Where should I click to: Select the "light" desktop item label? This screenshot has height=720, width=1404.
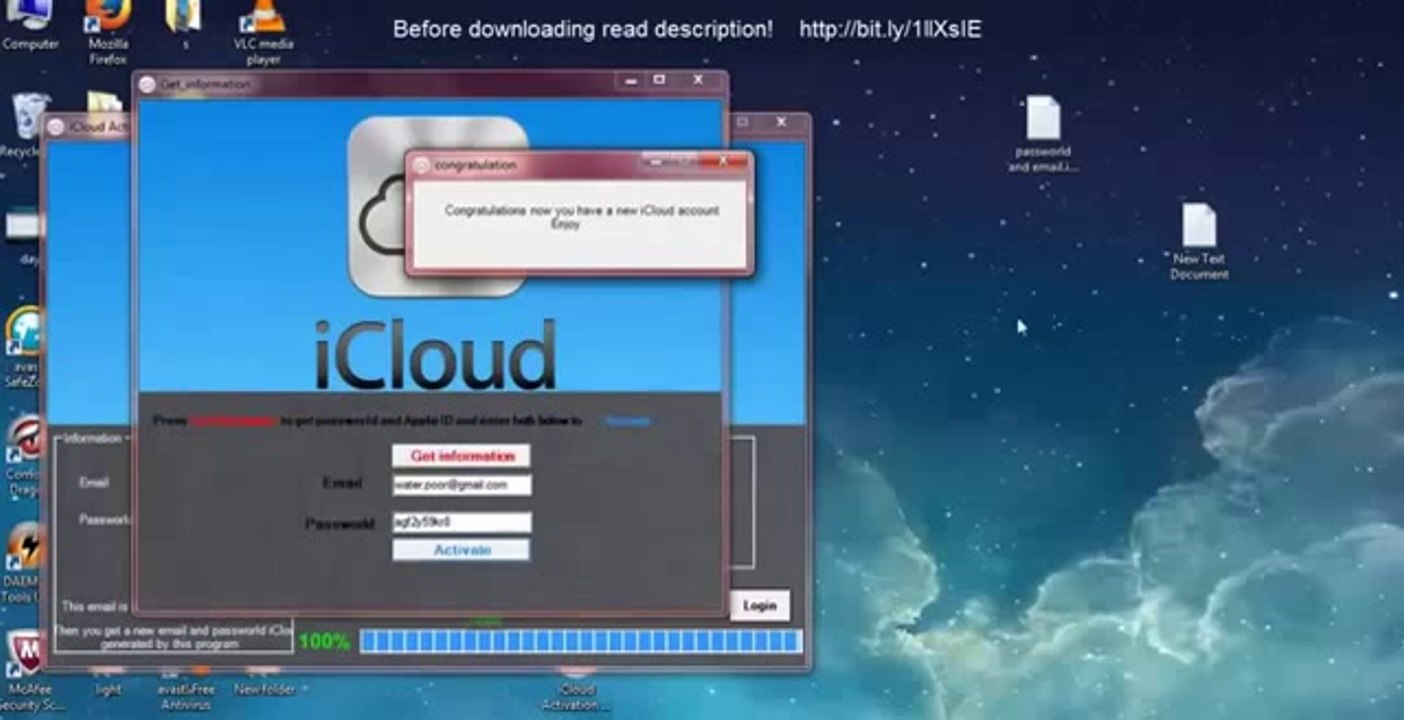(x=108, y=689)
